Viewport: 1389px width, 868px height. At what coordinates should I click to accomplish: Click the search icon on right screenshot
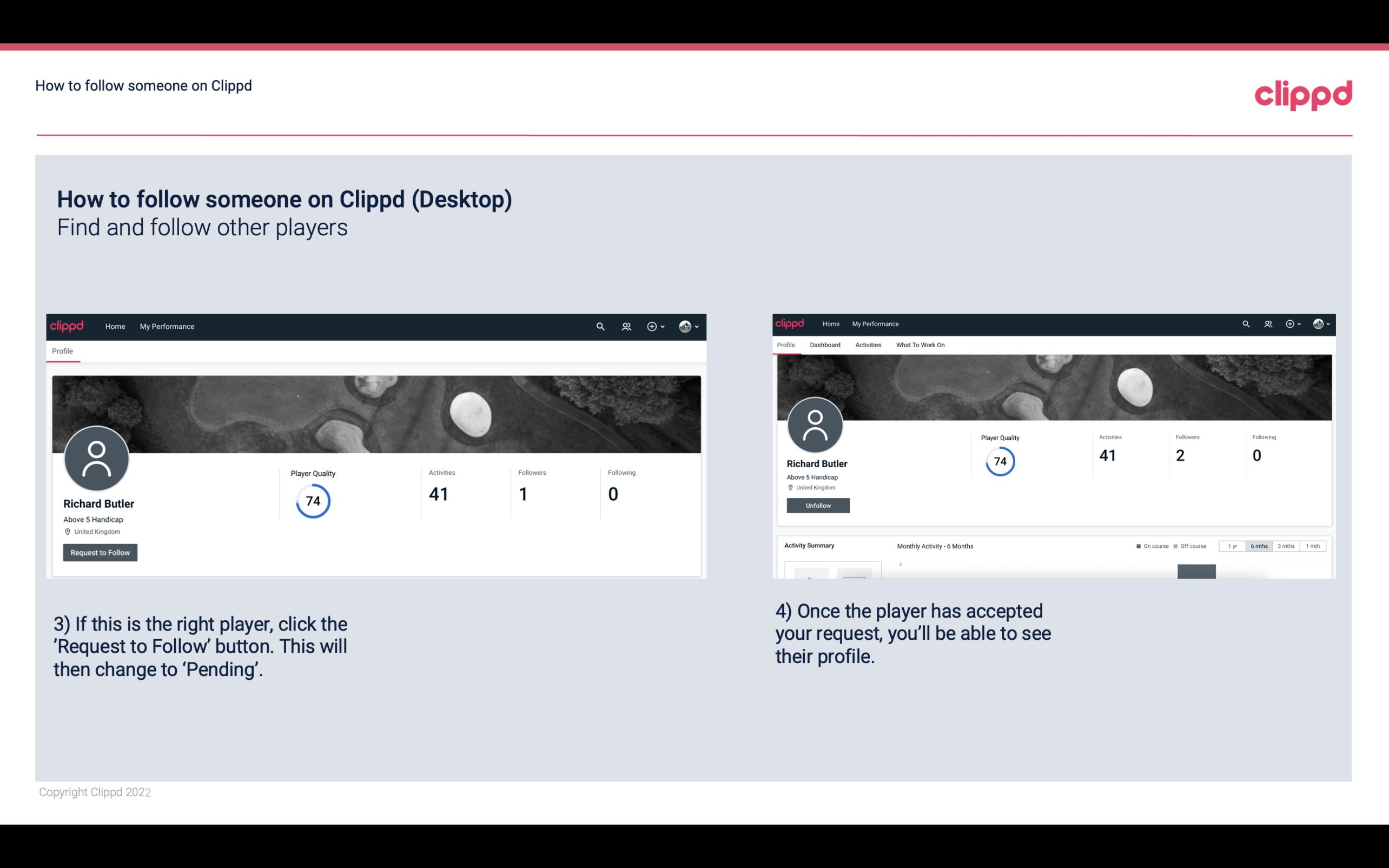pyautogui.click(x=1245, y=323)
